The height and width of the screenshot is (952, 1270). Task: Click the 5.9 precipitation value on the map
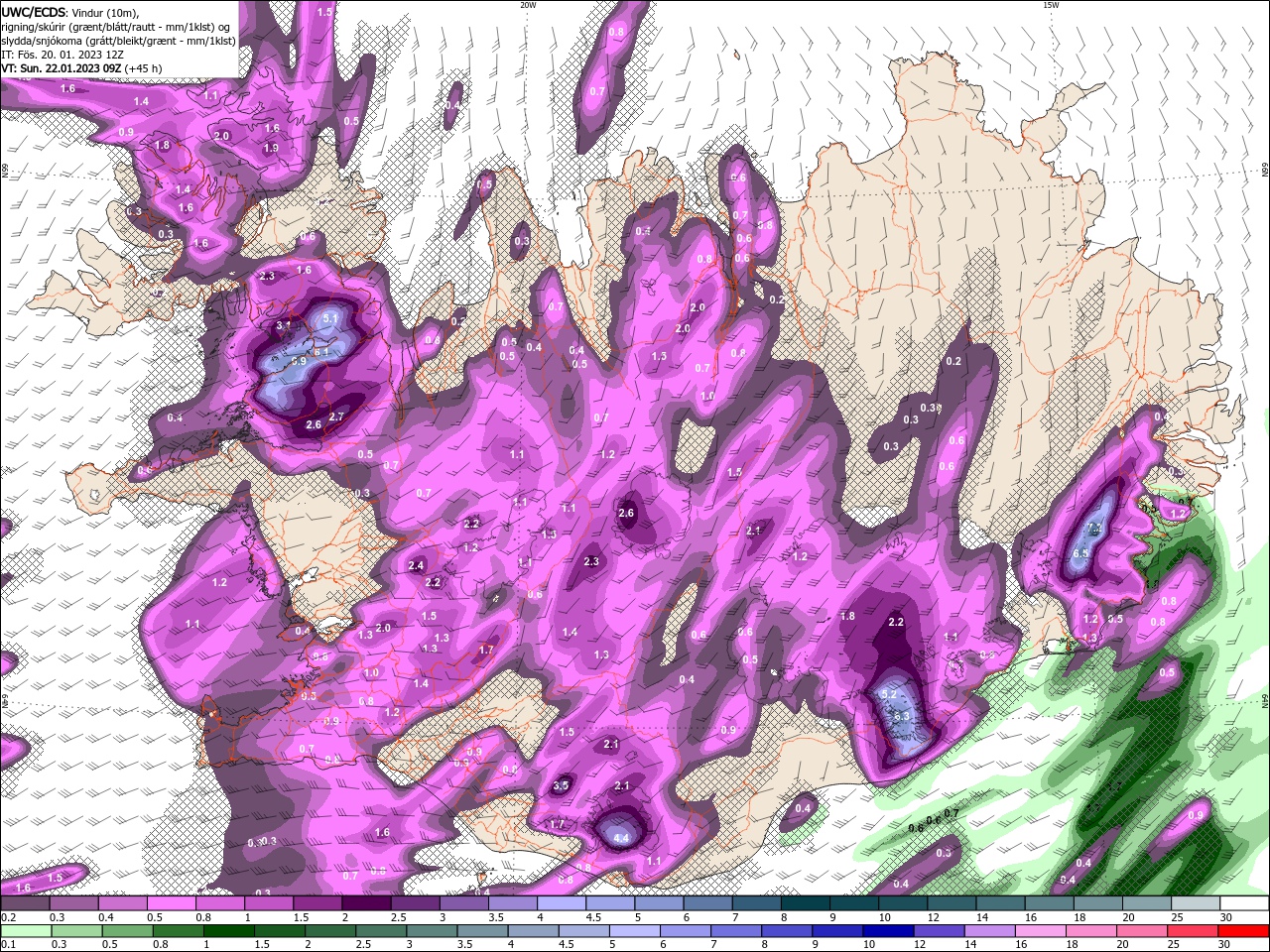coord(299,362)
